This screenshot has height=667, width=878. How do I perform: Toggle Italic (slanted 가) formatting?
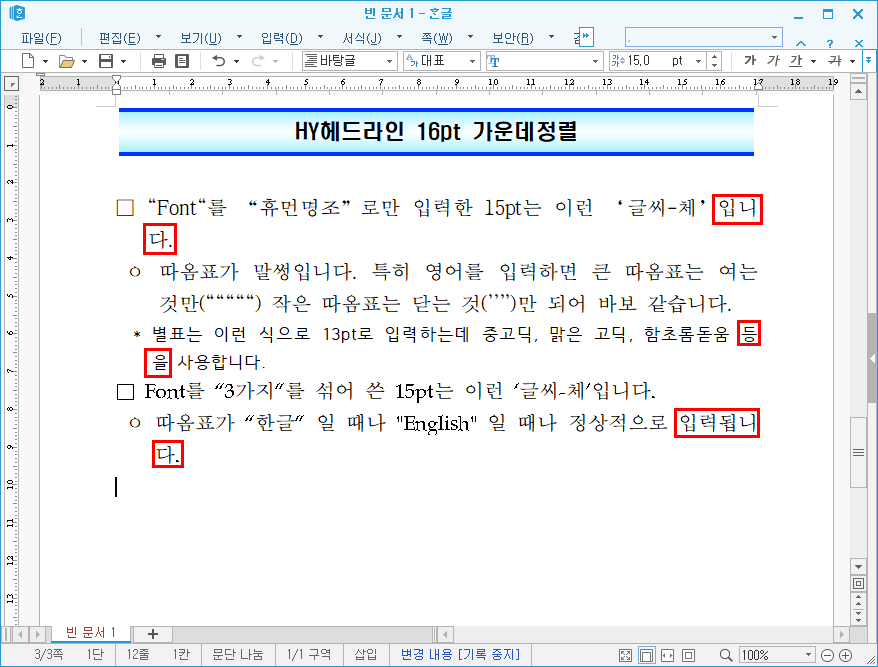point(773,60)
